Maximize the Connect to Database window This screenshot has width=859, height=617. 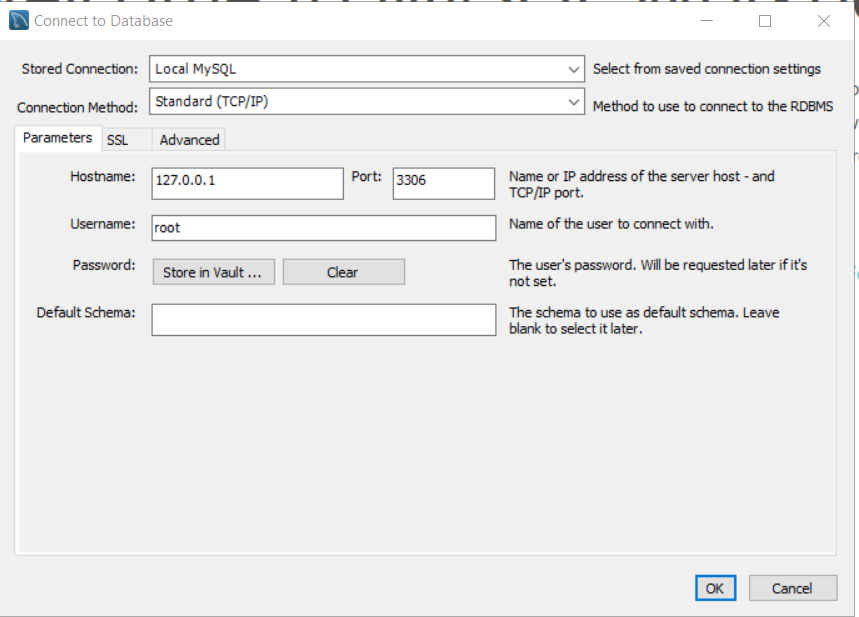pos(765,21)
